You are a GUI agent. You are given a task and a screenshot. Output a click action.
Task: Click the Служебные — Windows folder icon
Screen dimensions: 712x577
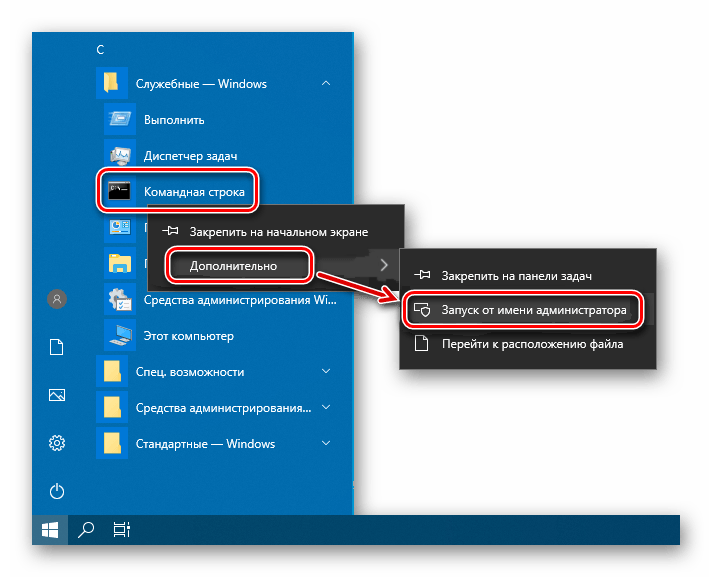(x=112, y=84)
